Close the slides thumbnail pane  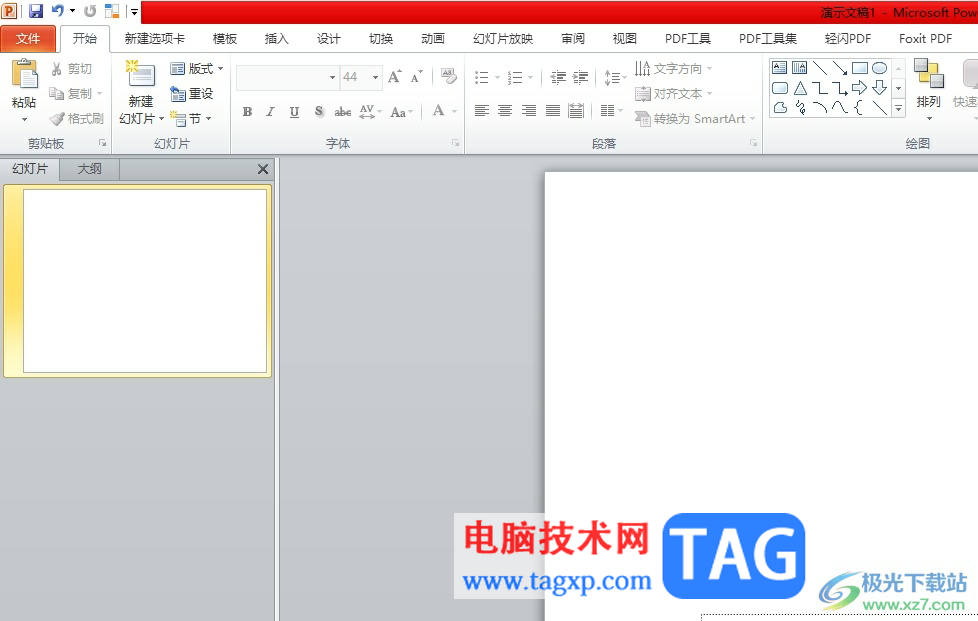click(263, 169)
